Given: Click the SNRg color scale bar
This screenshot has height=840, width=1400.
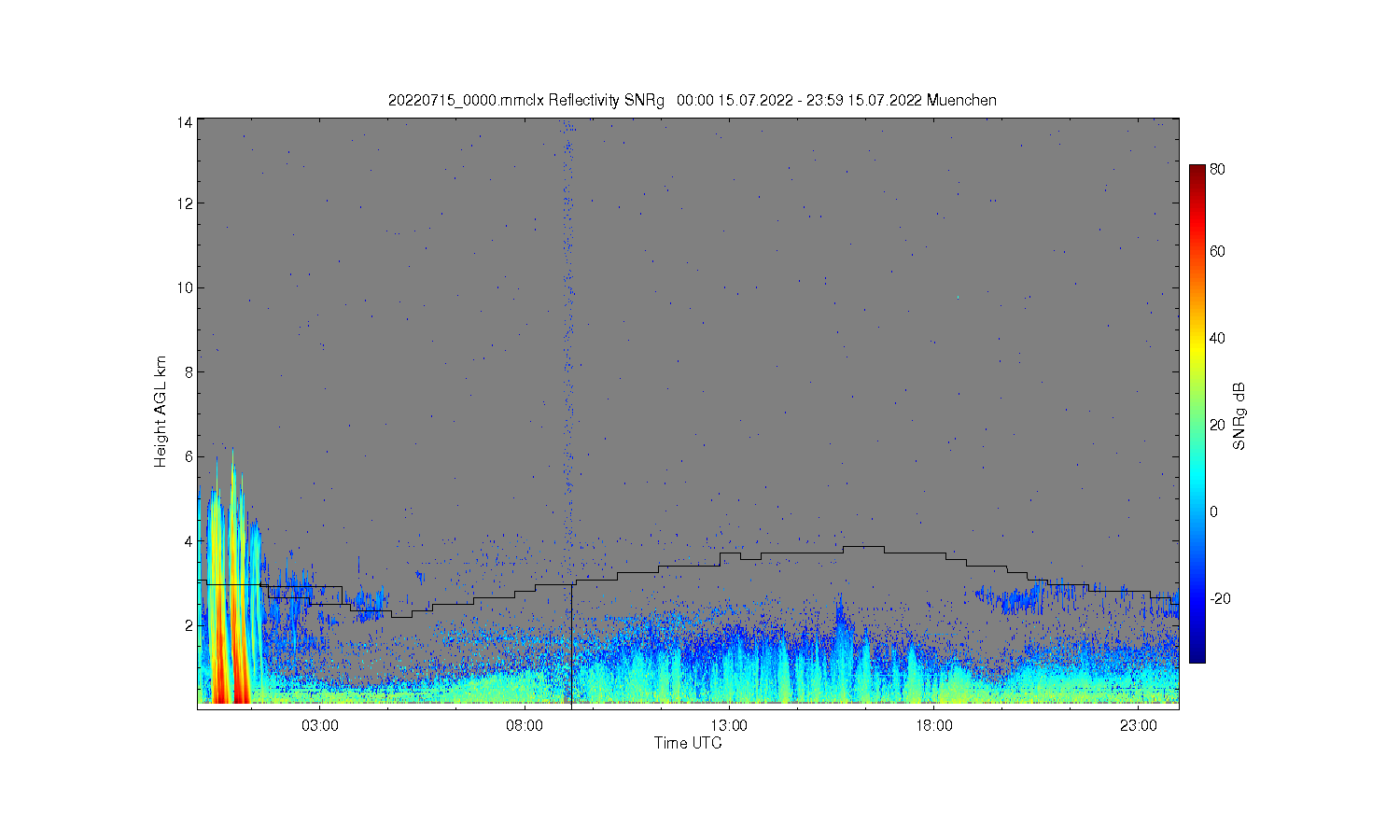Looking at the screenshot, I should 1197,413.
